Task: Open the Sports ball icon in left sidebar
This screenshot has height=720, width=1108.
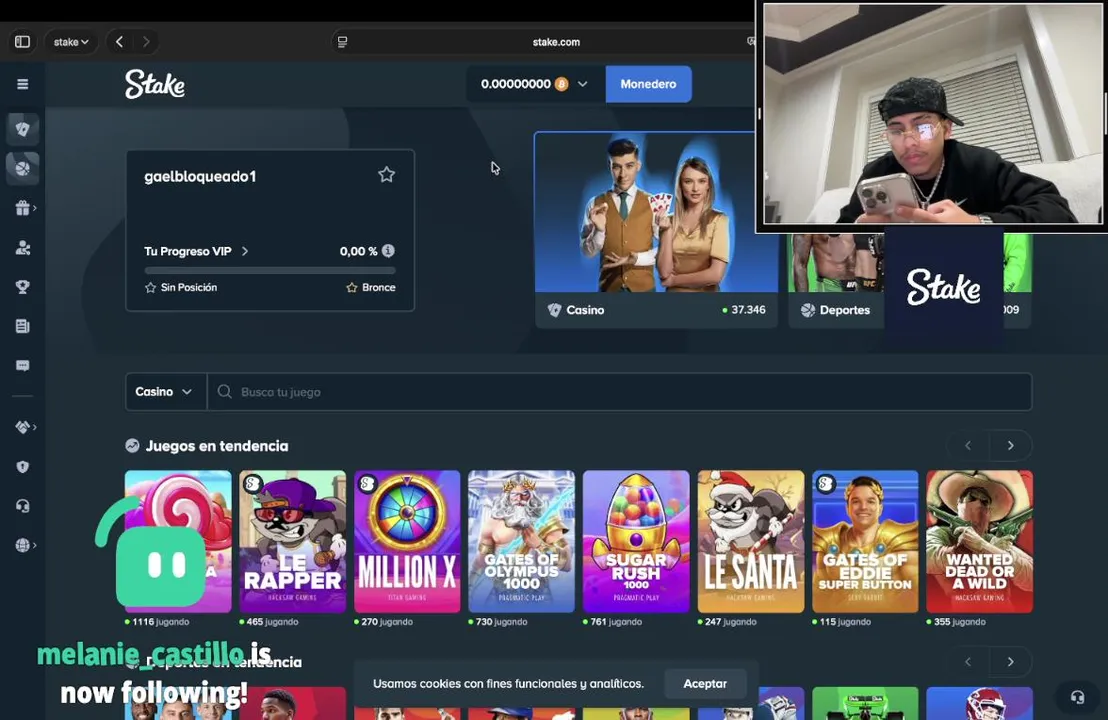Action: pos(23,168)
